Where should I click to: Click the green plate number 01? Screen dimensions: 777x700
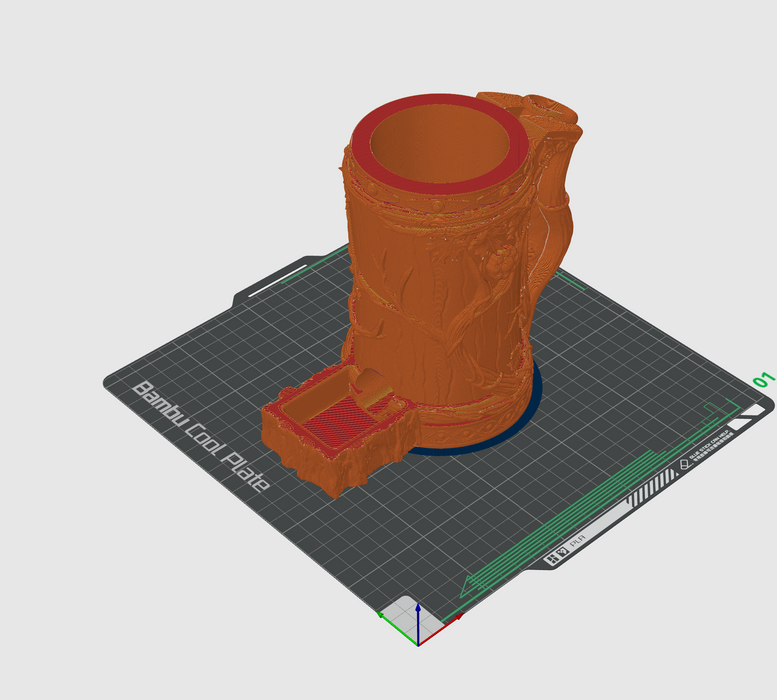[762, 380]
